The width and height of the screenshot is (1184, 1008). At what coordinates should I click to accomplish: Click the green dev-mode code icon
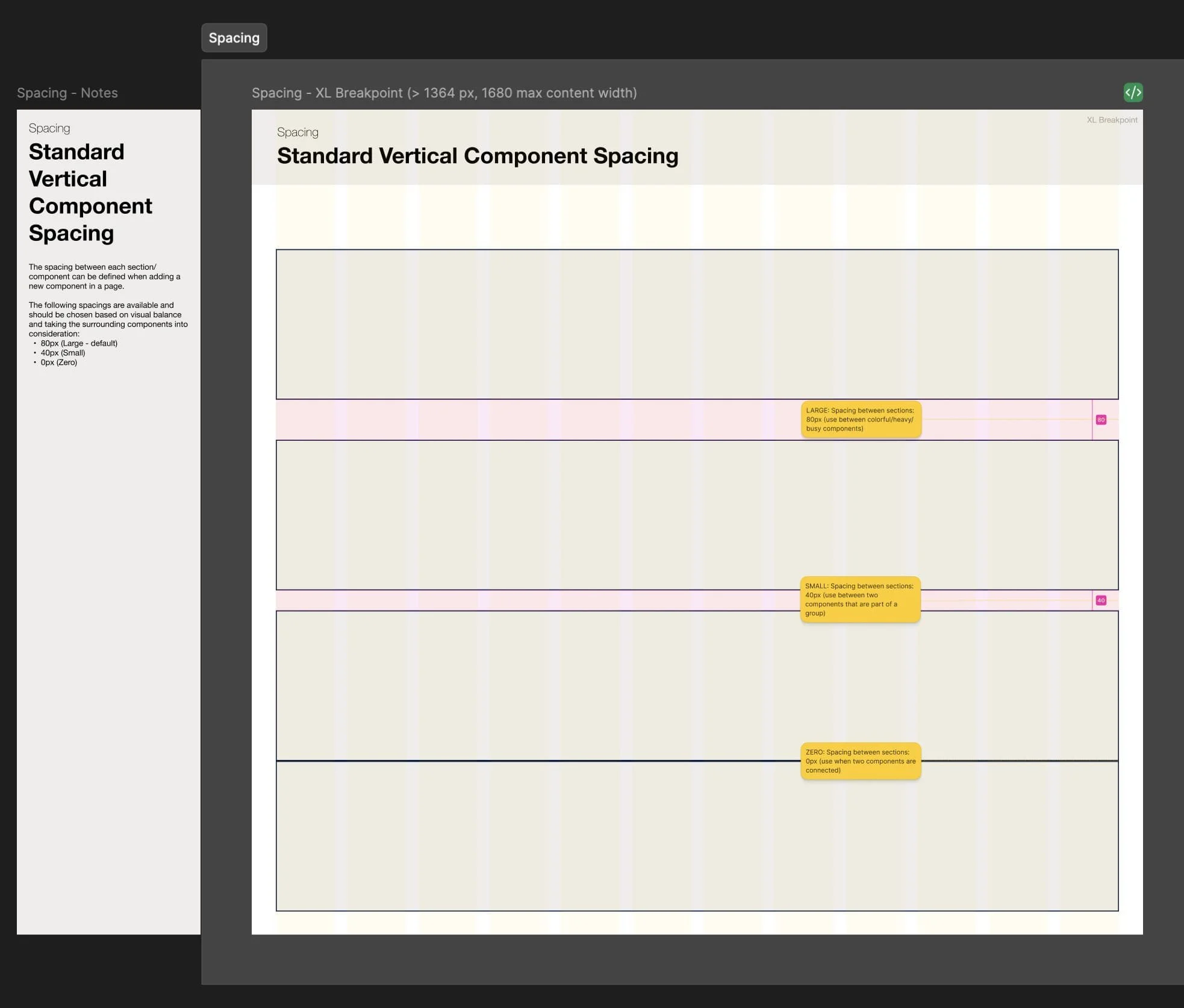[1133, 92]
